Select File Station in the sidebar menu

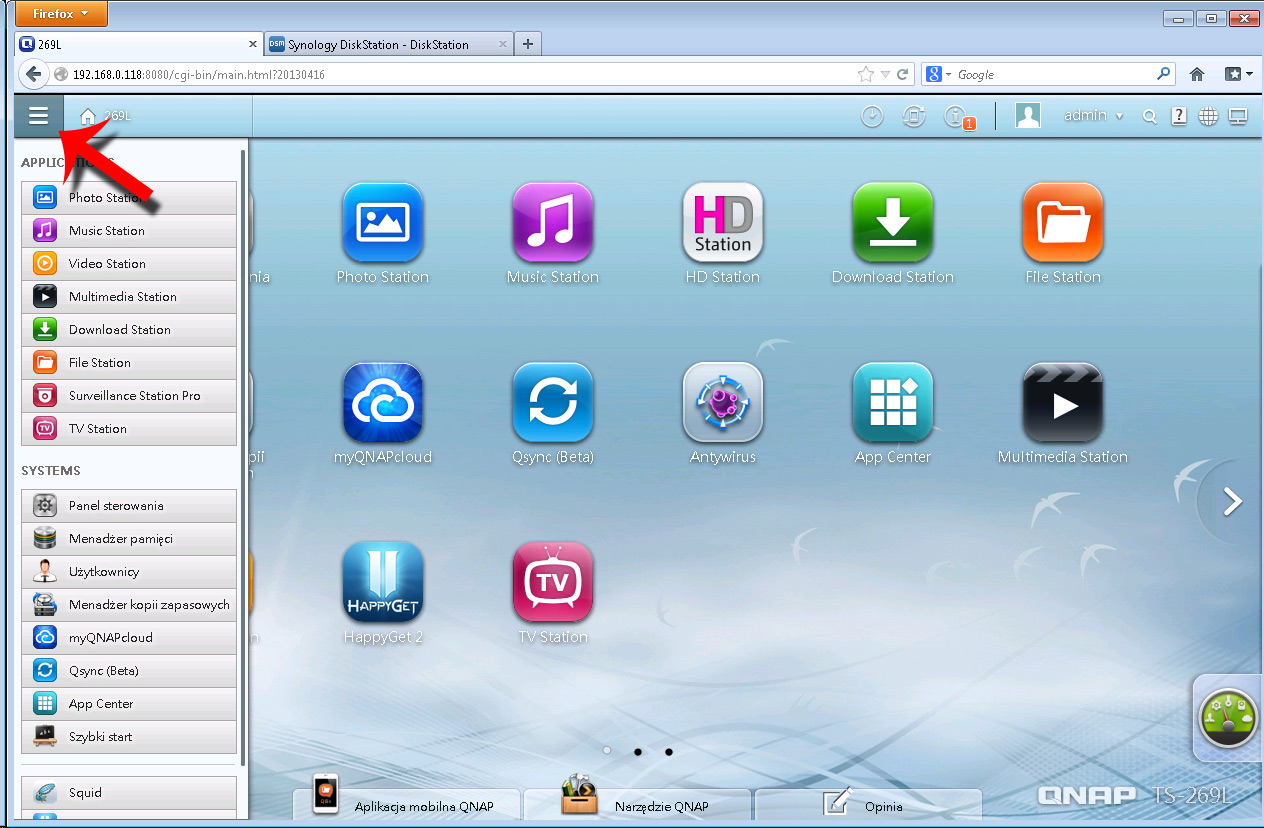point(129,363)
